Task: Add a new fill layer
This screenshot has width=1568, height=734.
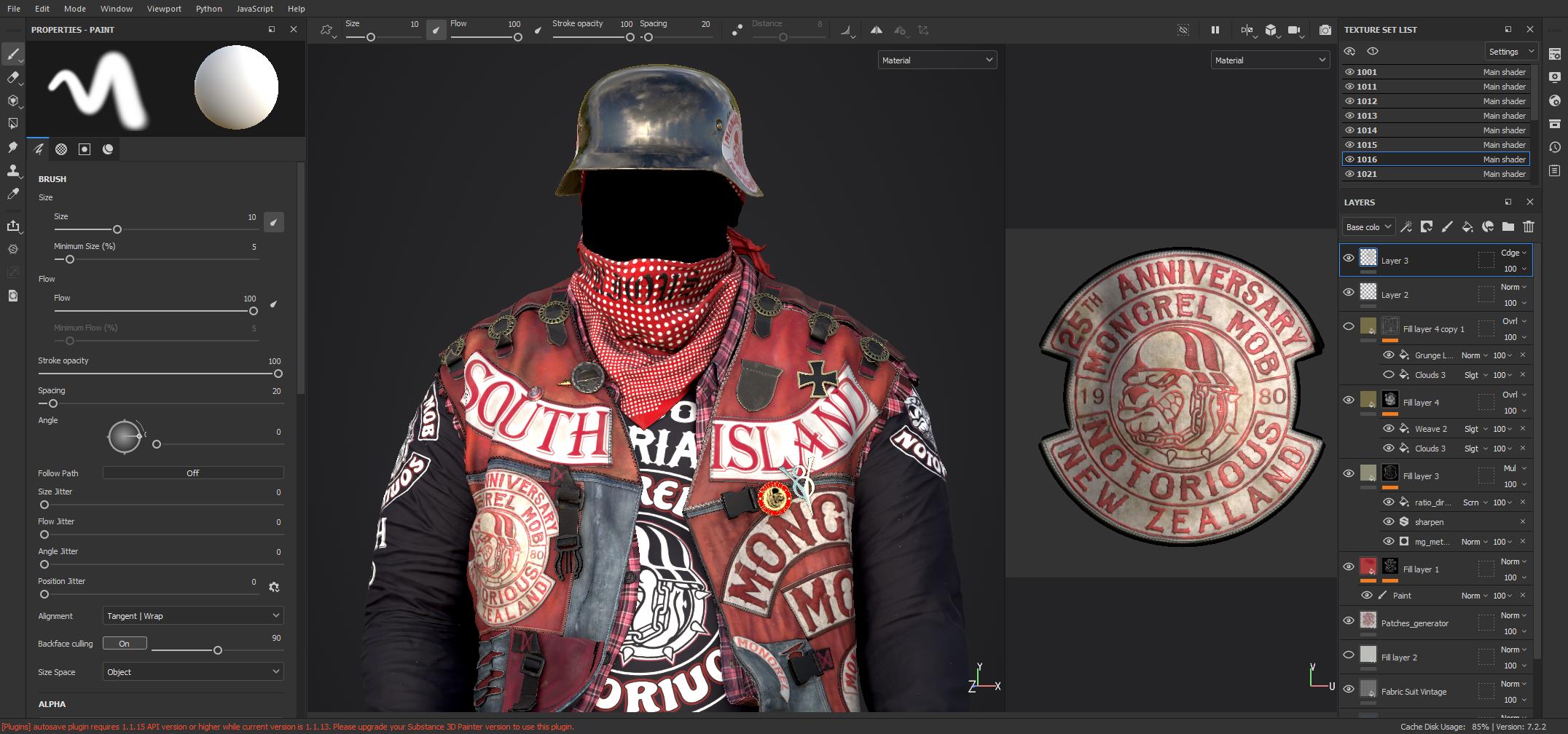Action: tap(1467, 226)
